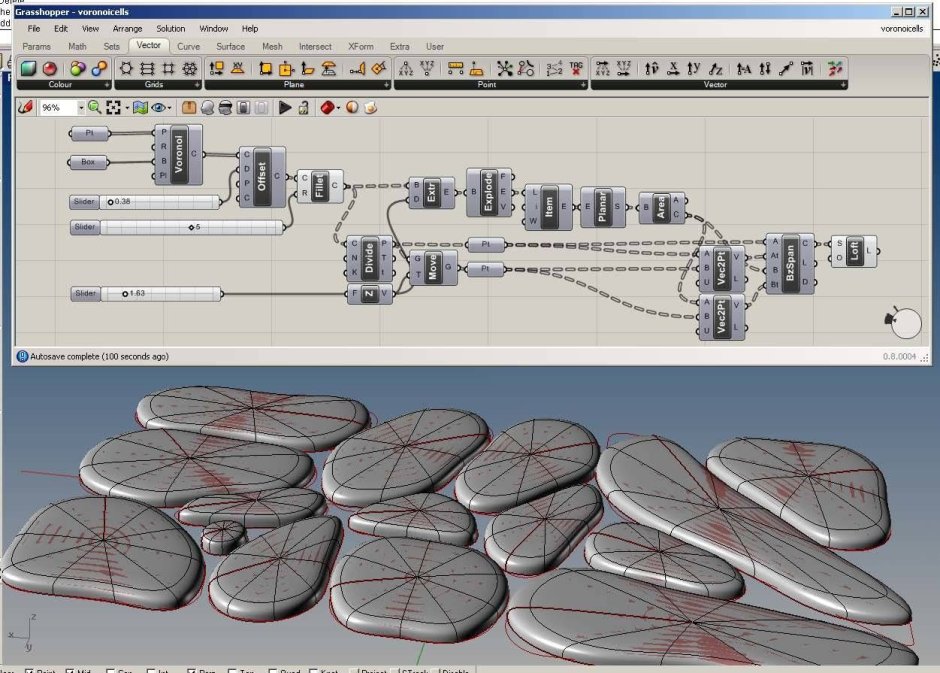Expand the Colour panel plus expander

tap(107, 85)
